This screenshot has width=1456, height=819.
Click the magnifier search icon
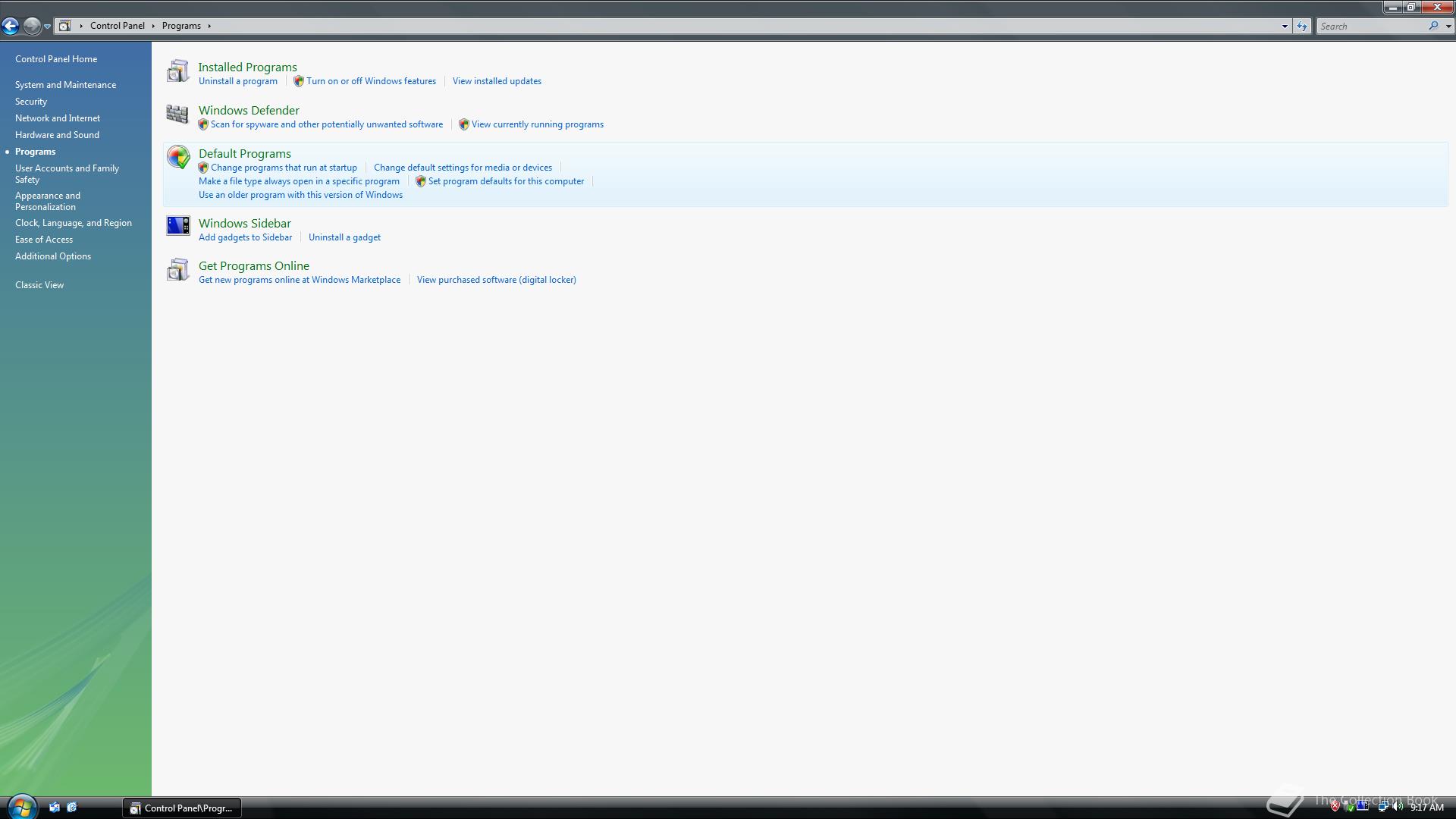pos(1433,26)
